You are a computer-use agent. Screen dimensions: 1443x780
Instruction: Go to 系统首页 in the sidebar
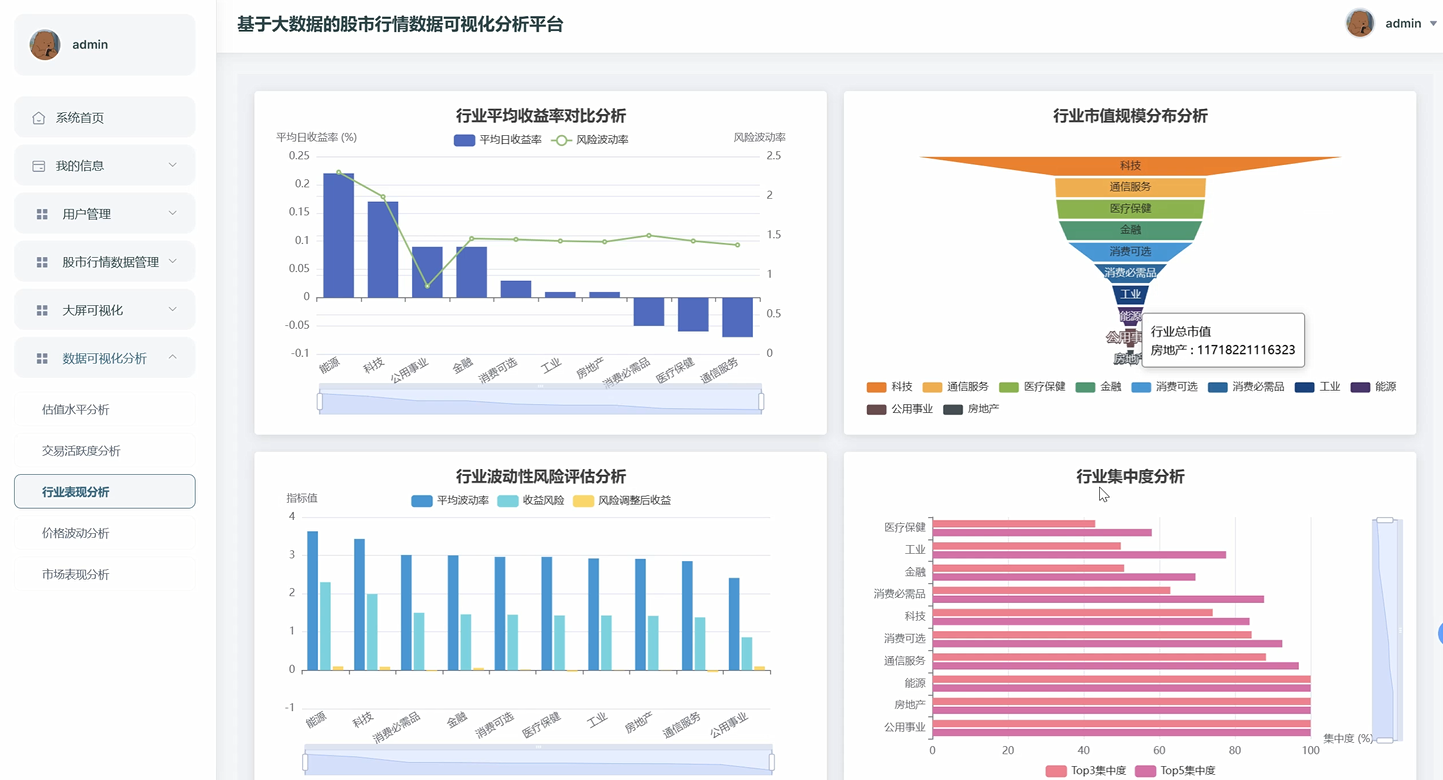(105, 118)
